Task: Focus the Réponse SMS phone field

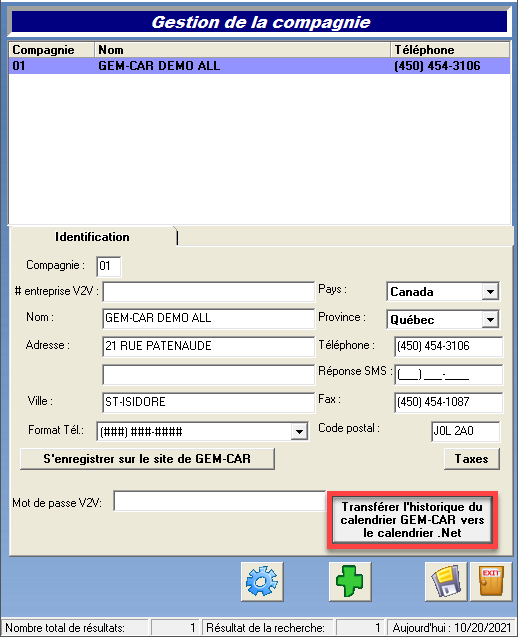Action: [449, 375]
